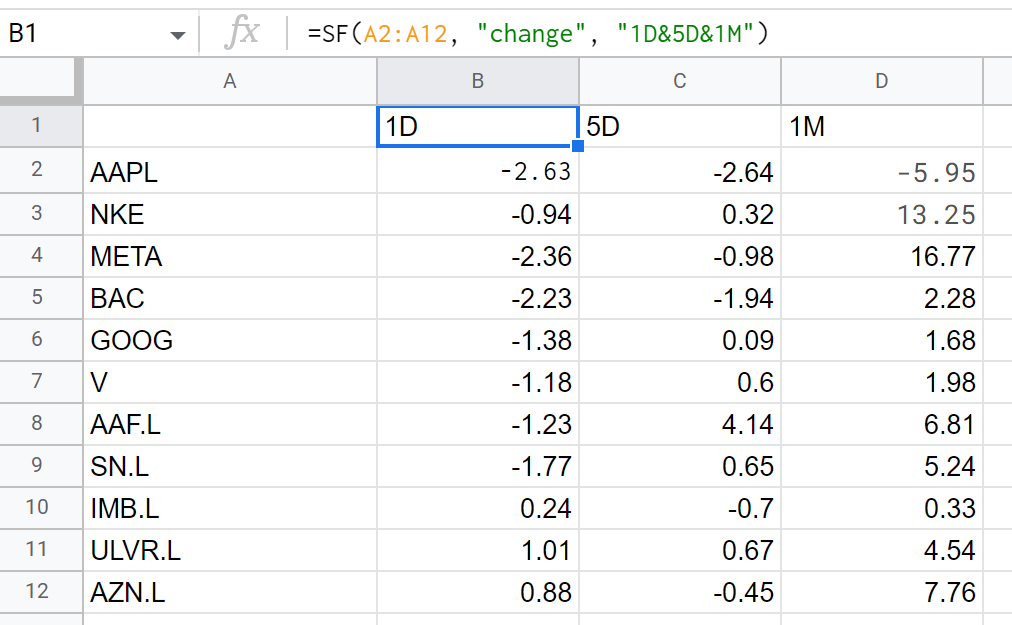Click the fx function icon
Image resolution: width=1012 pixels, height=625 pixels.
click(x=241, y=32)
